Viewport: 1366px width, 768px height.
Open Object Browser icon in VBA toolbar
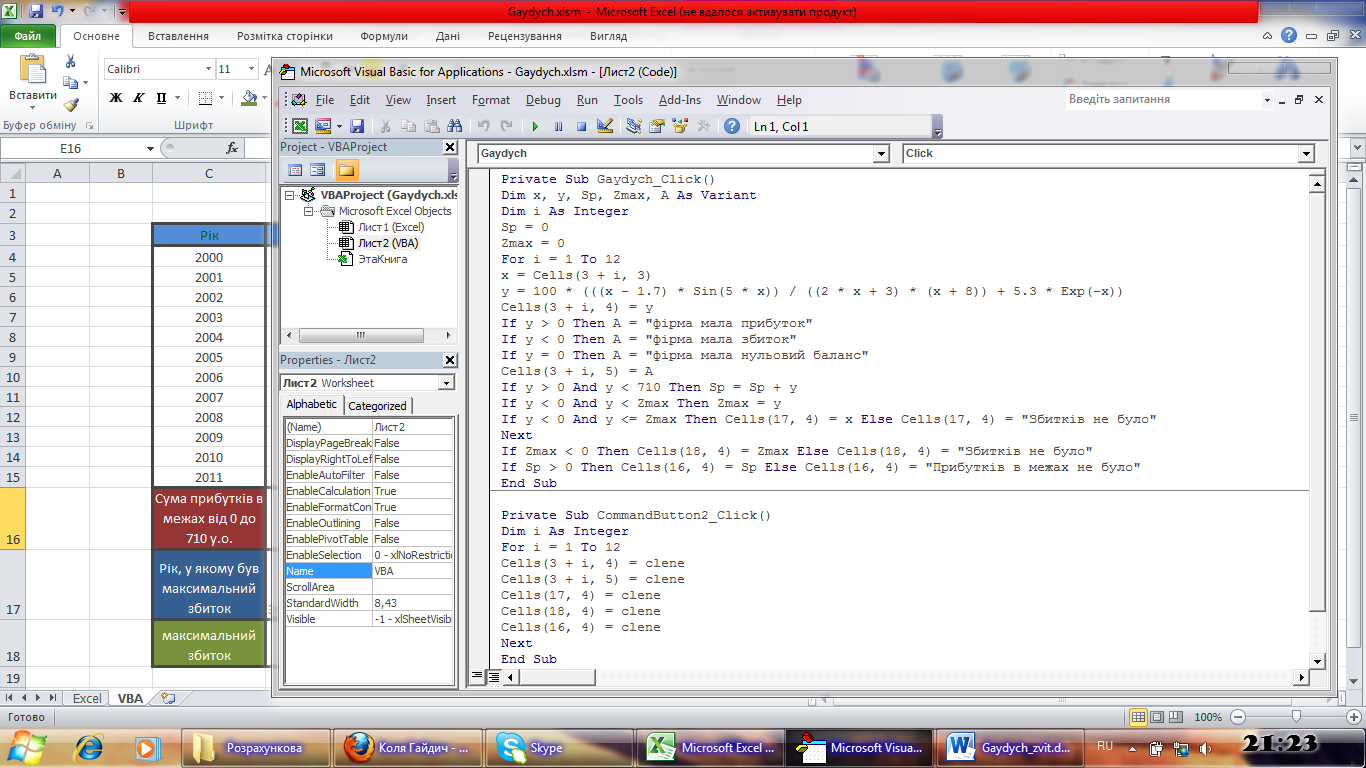point(680,126)
